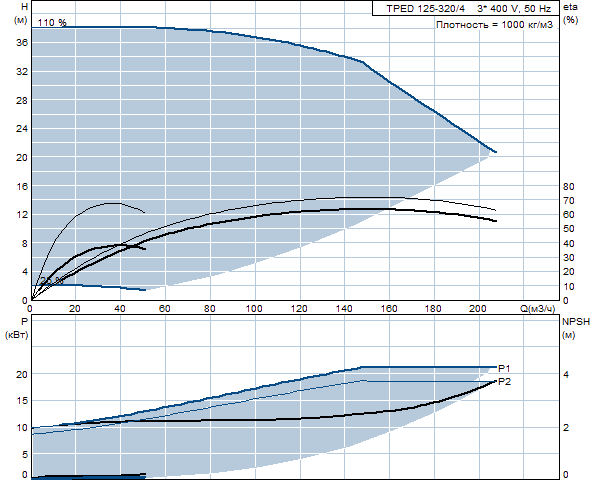This screenshot has width=592, height=480.
Task: Click flow axis value 80
Action: coord(210,309)
